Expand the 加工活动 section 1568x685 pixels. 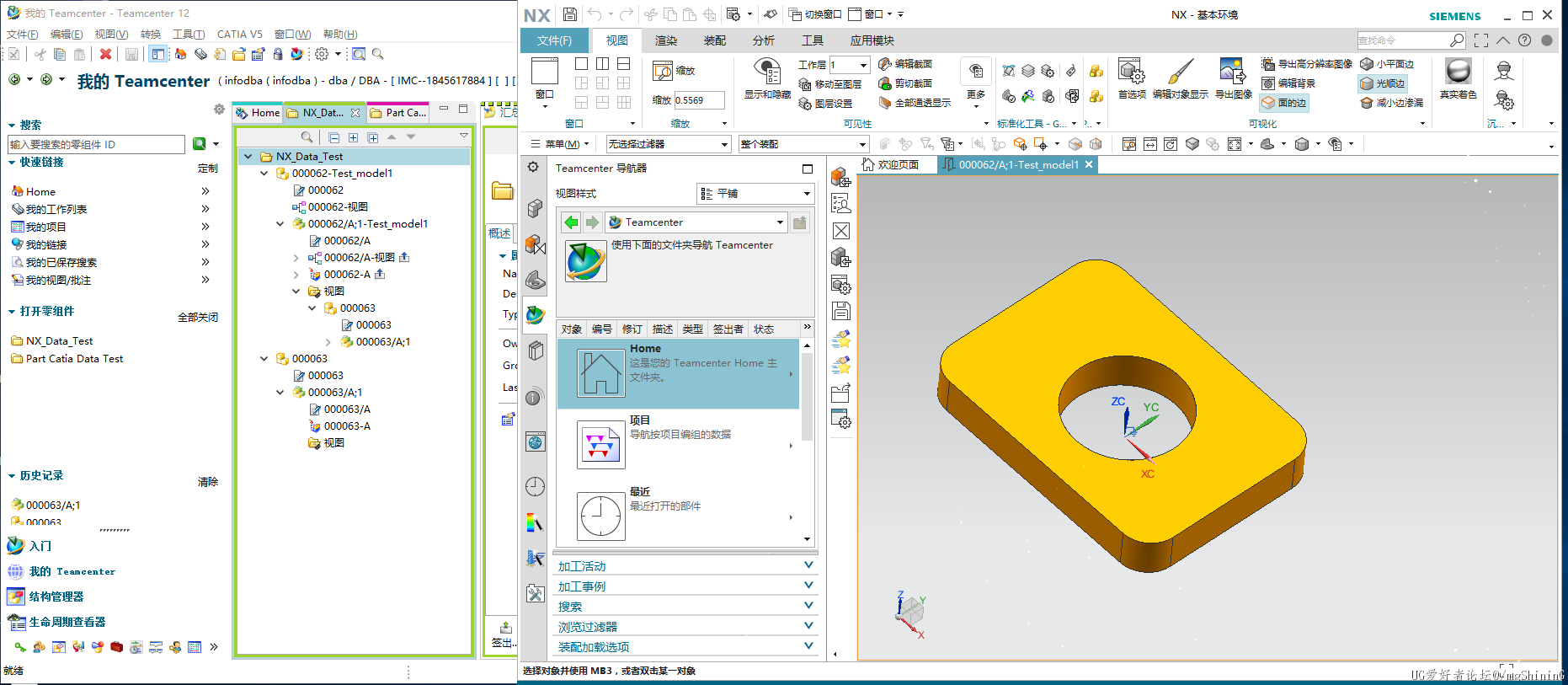[x=685, y=566]
